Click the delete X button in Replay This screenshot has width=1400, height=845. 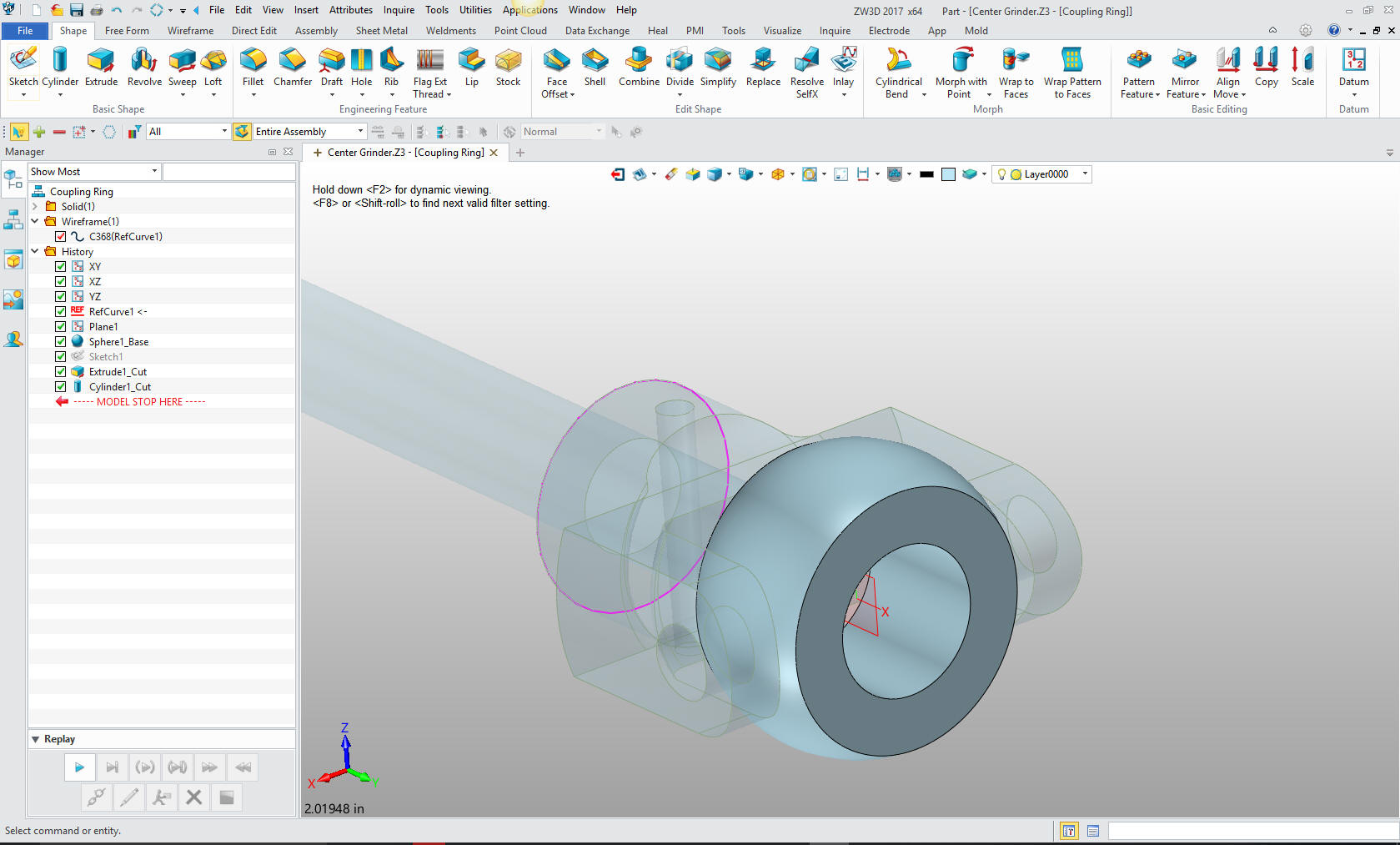point(194,797)
